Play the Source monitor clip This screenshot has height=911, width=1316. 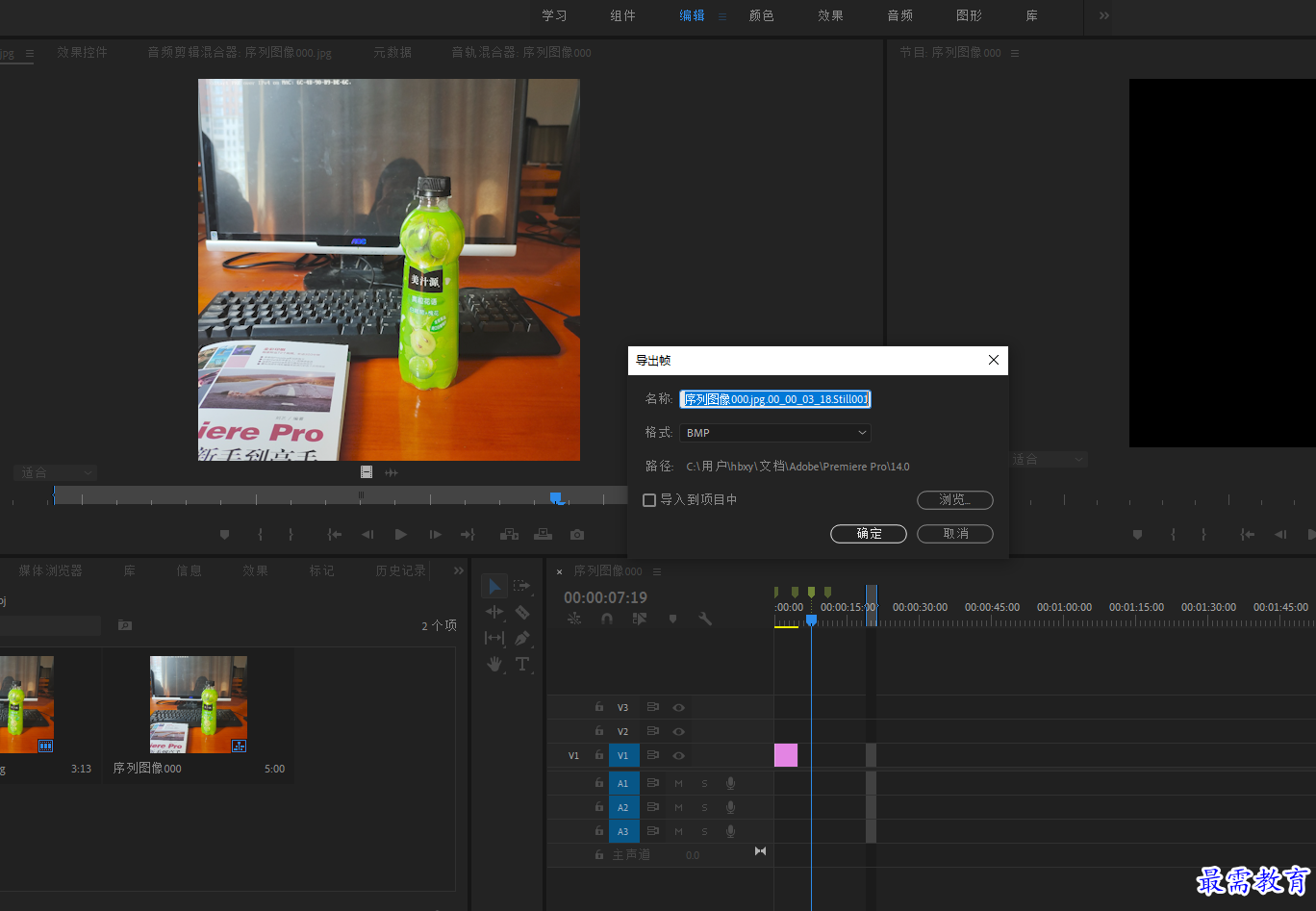pyautogui.click(x=401, y=534)
